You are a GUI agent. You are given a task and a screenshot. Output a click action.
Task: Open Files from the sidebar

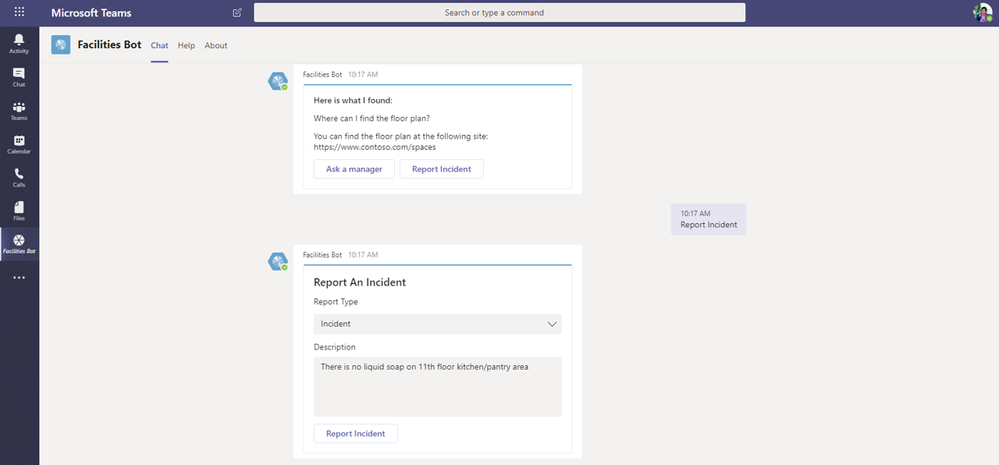pos(19,211)
